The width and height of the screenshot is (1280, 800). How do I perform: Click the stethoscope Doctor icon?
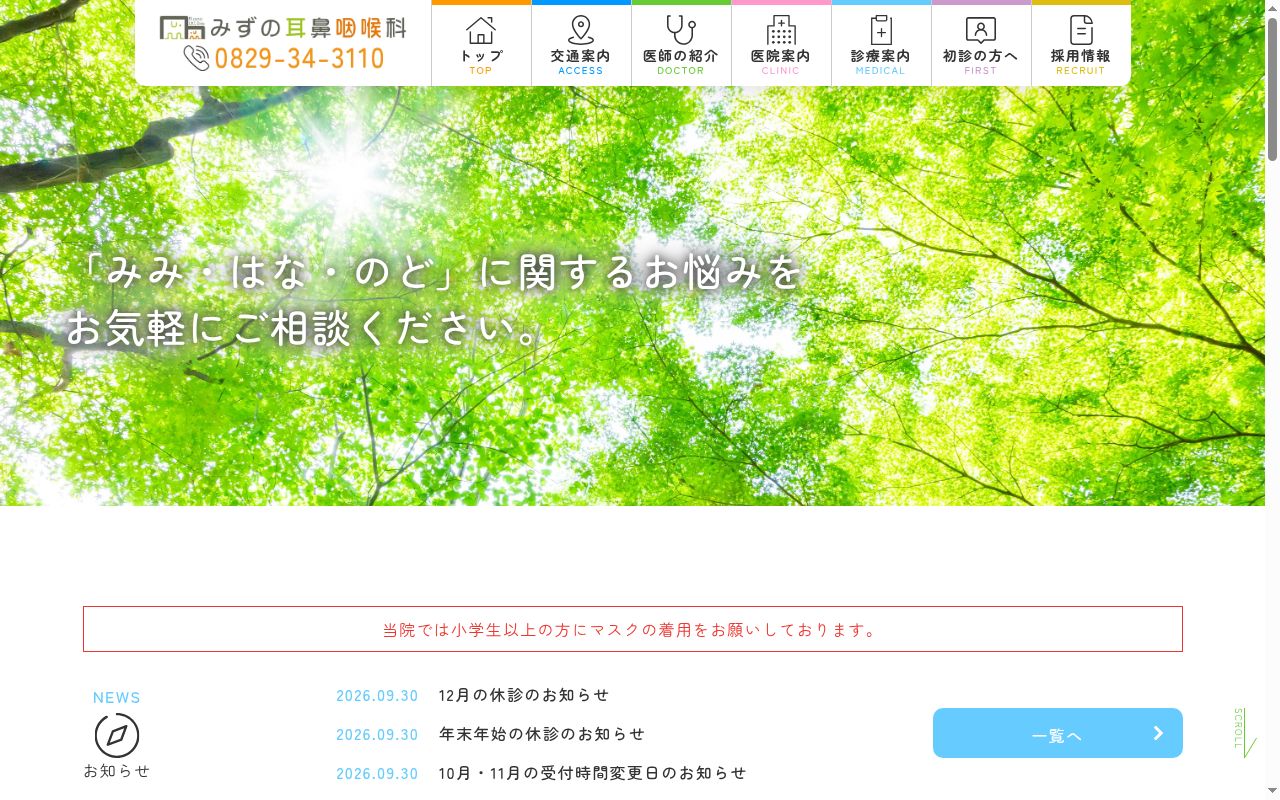point(681,30)
